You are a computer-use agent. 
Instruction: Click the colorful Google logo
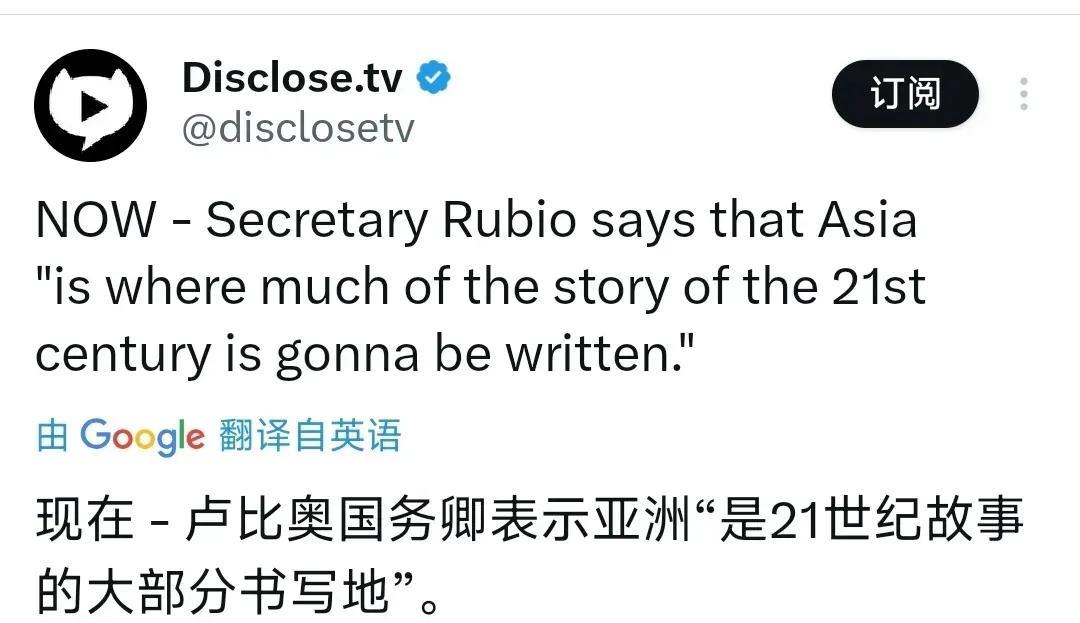point(143,436)
